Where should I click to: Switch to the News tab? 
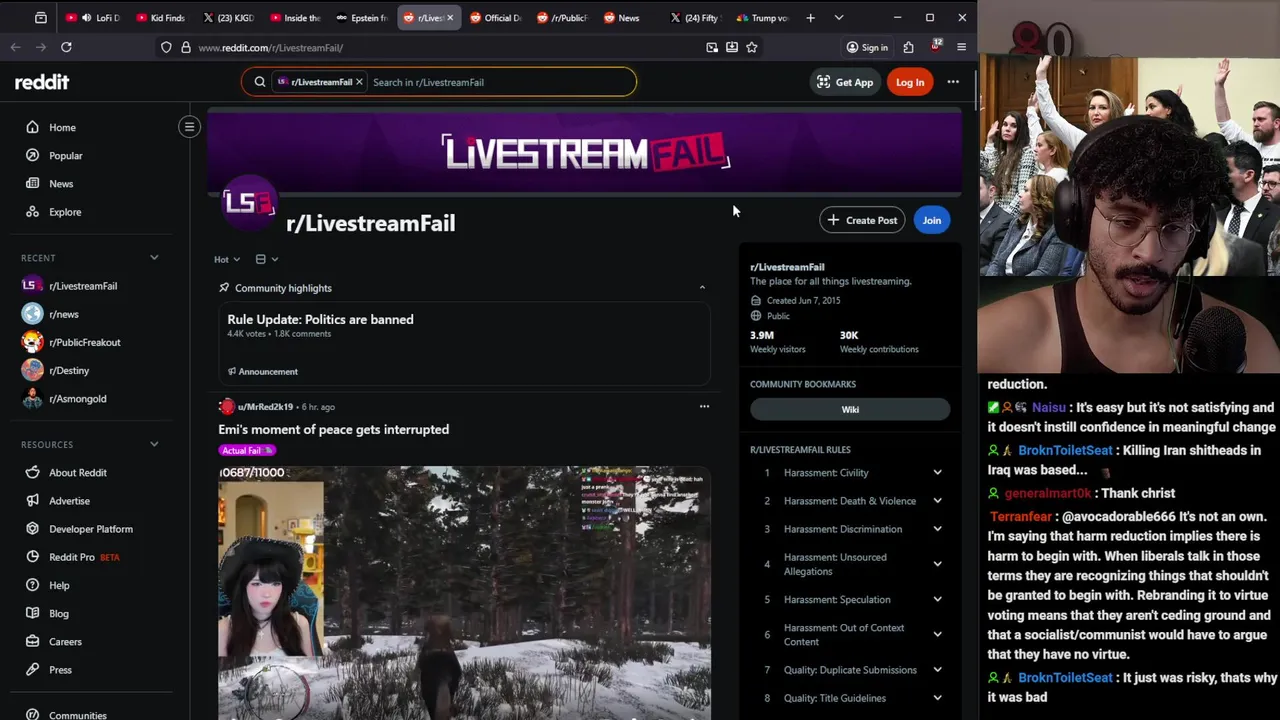point(628,17)
